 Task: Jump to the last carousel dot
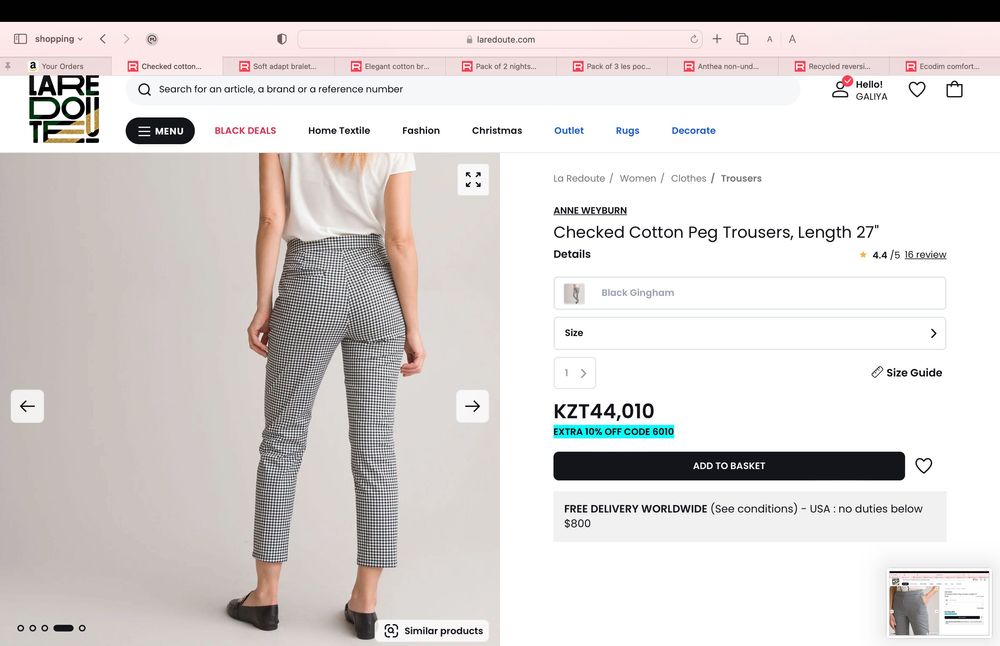pyautogui.click(x=82, y=628)
